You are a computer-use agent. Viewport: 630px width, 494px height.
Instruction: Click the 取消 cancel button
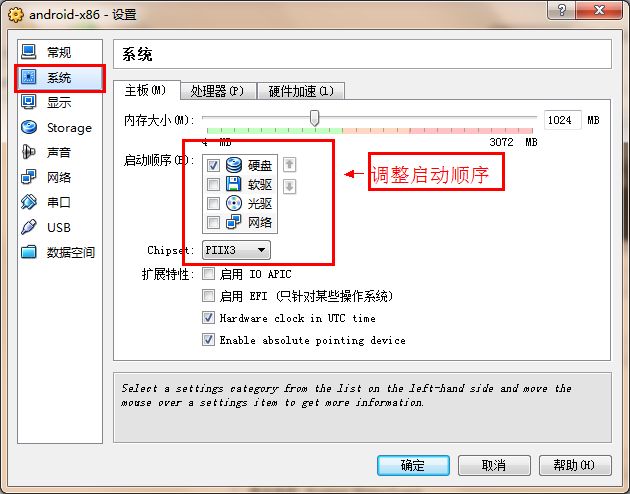pos(494,465)
